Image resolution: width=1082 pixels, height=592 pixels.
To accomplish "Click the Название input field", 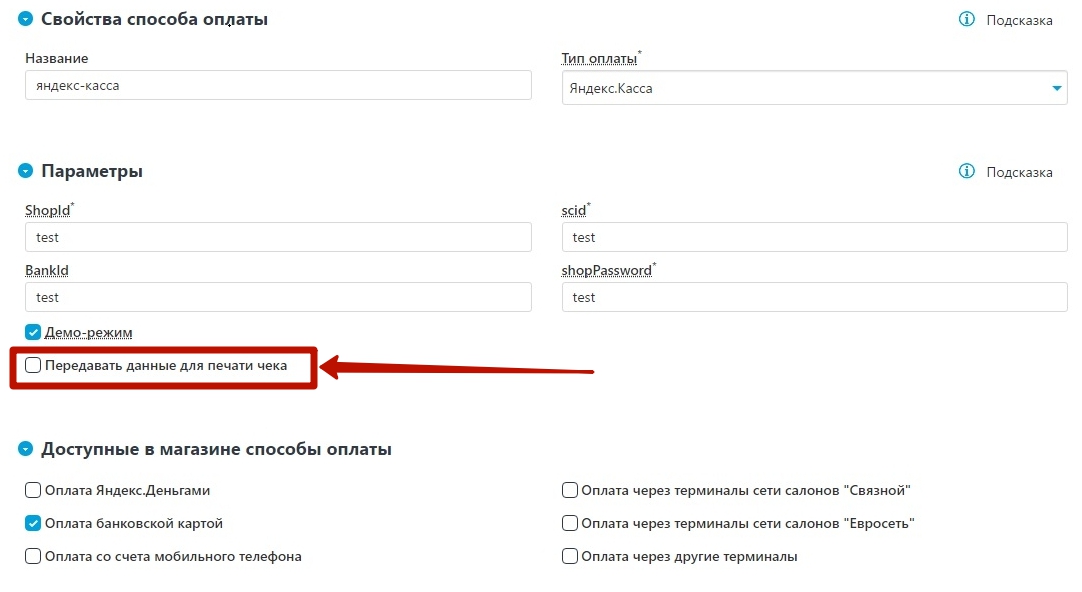I will 278,86.
